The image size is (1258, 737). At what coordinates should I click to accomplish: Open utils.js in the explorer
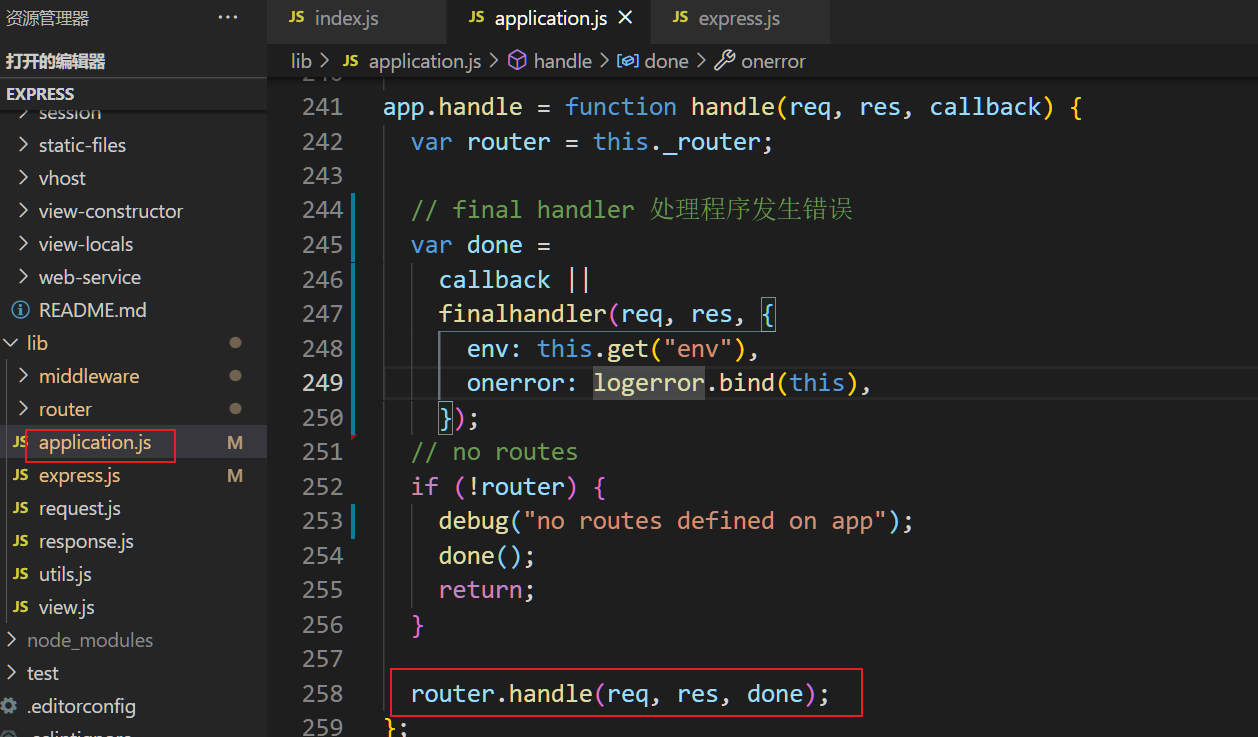[x=65, y=574]
